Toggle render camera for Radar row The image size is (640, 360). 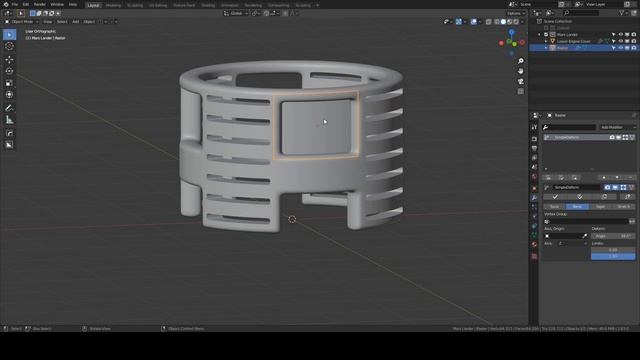coord(633,48)
